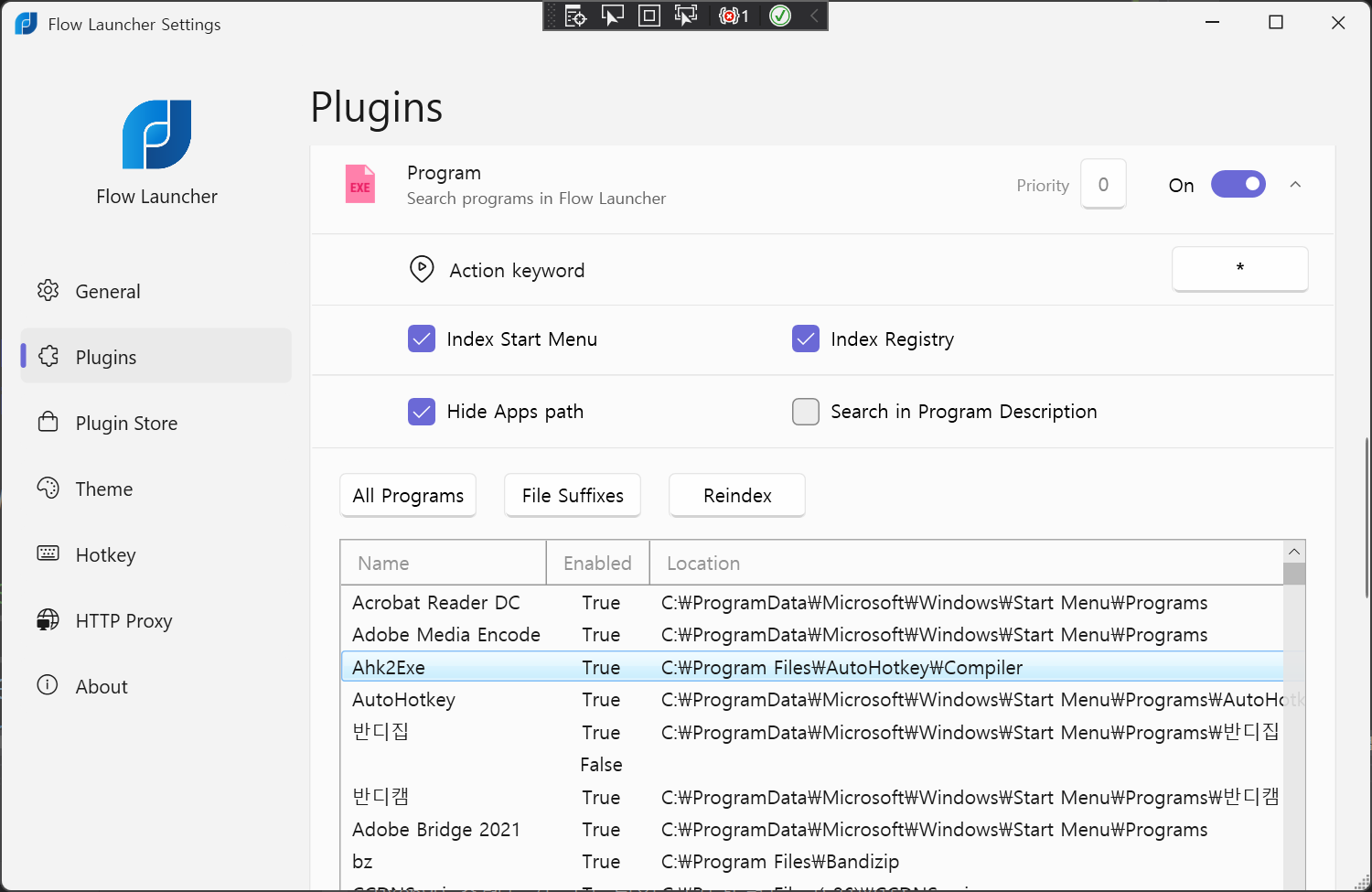Image resolution: width=1372 pixels, height=892 pixels.
Task: Enable Search in Program Description
Action: tap(806, 412)
